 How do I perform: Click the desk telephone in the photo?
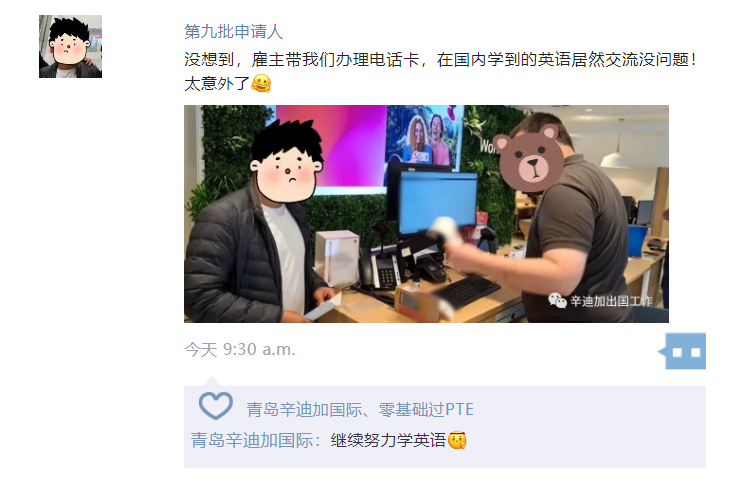coord(382,268)
